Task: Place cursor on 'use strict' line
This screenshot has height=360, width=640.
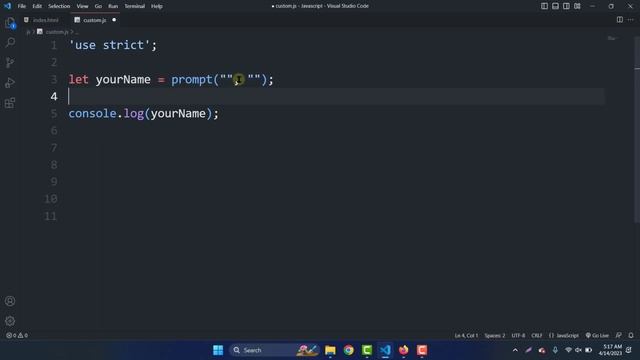Action: (113, 45)
